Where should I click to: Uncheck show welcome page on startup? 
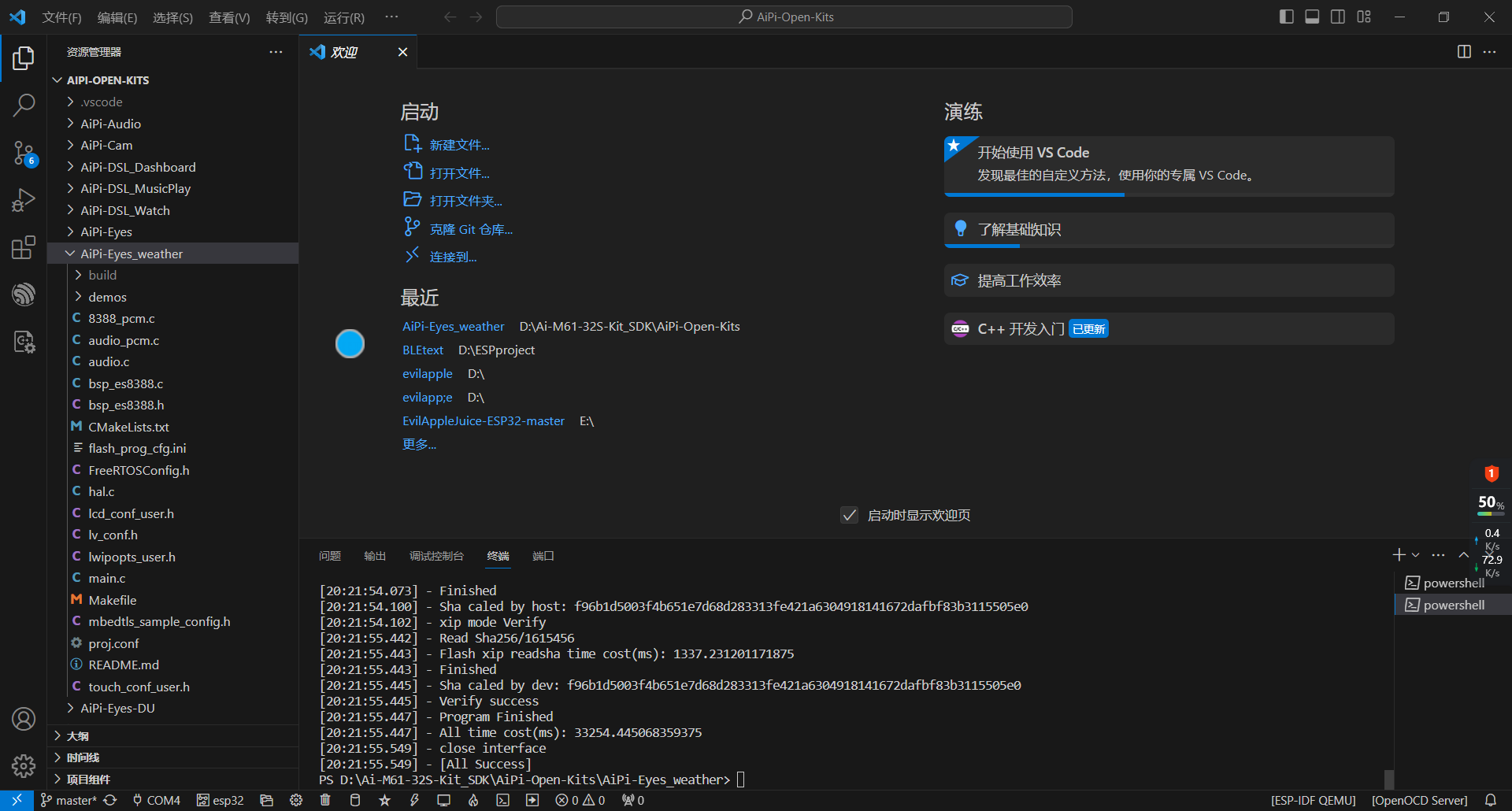click(x=849, y=515)
